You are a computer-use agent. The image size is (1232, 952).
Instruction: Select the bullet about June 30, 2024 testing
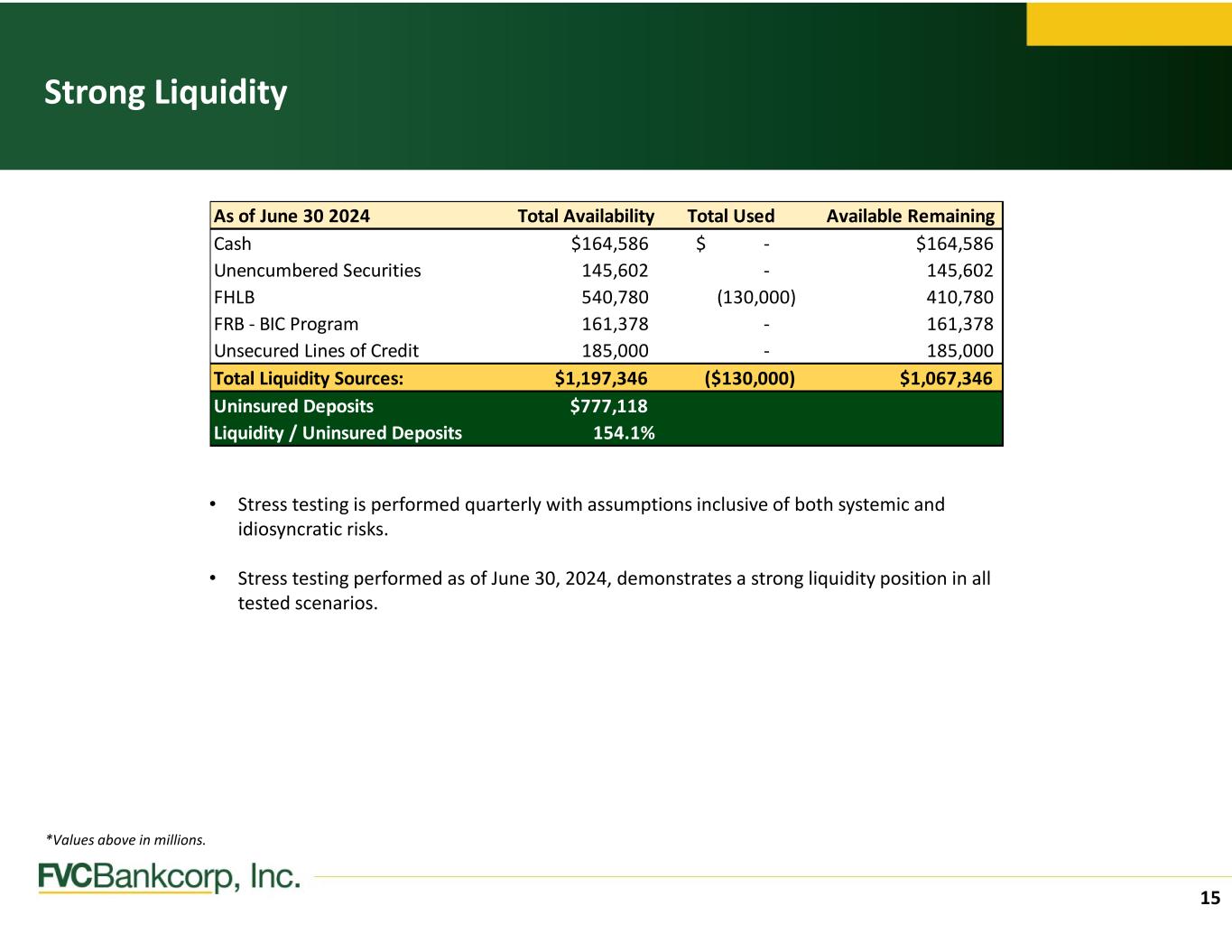pos(614,590)
